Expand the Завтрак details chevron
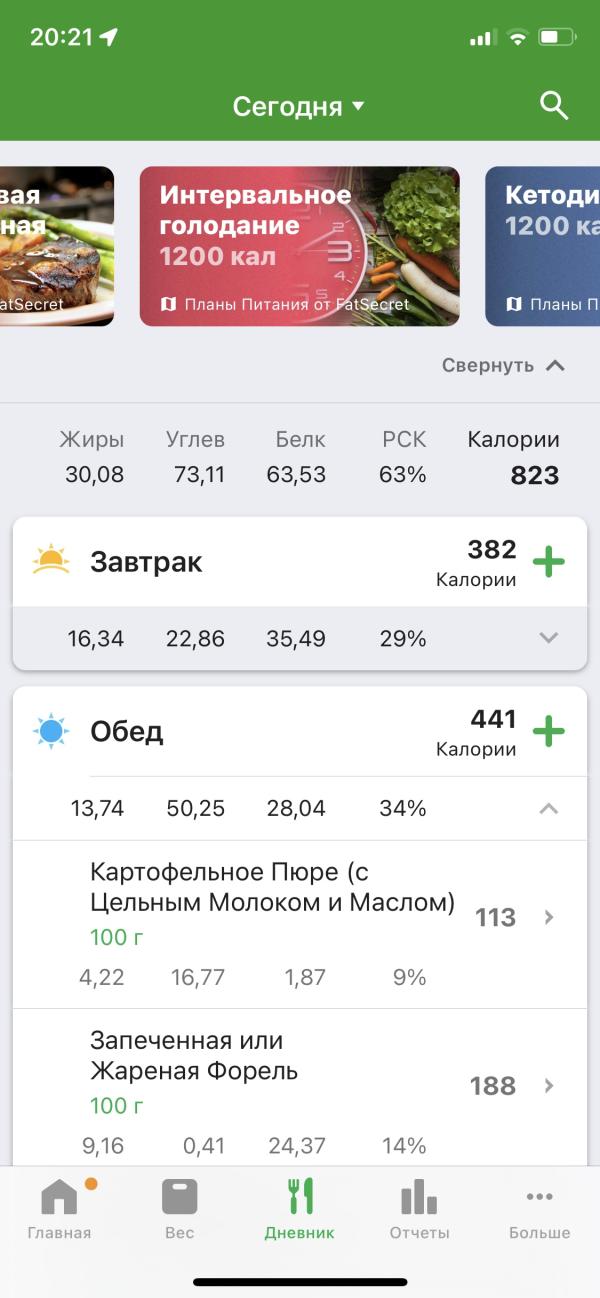The width and height of the screenshot is (600, 1298). coord(548,638)
